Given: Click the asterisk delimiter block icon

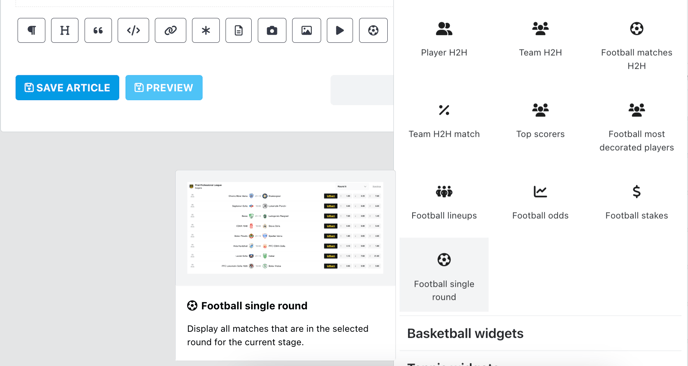Looking at the screenshot, I should pos(206,30).
